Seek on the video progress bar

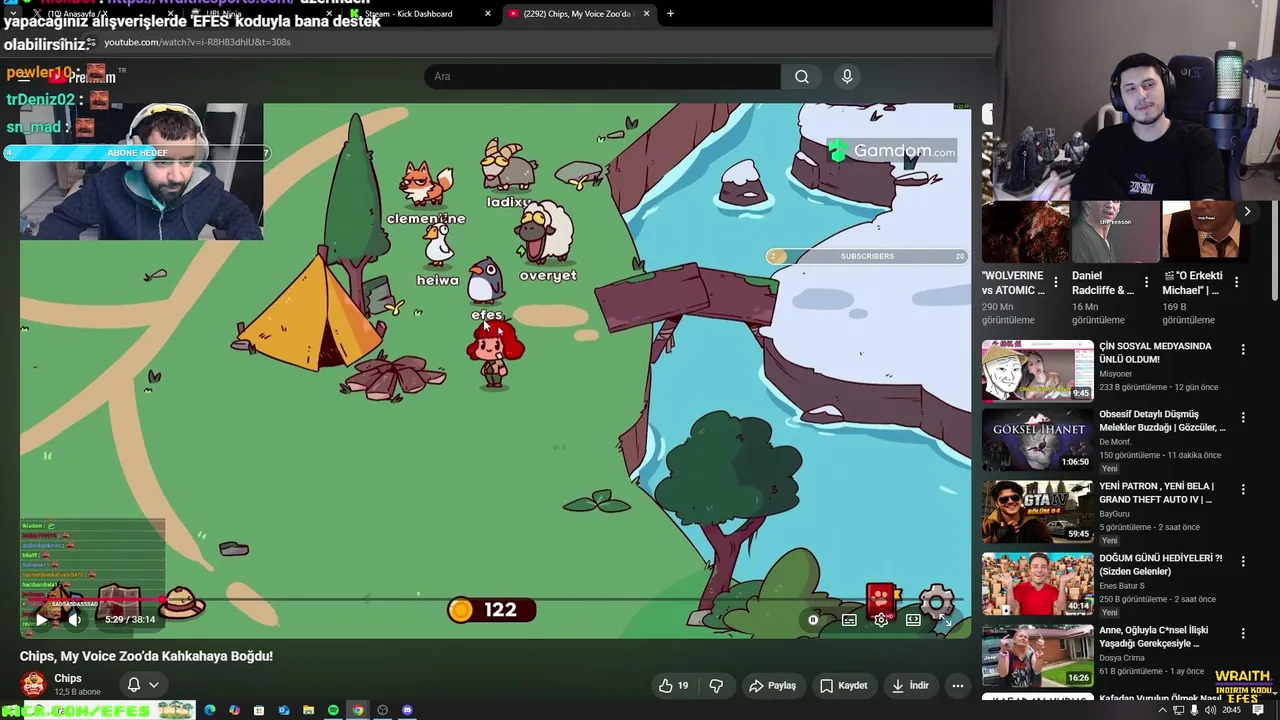[x=495, y=600]
